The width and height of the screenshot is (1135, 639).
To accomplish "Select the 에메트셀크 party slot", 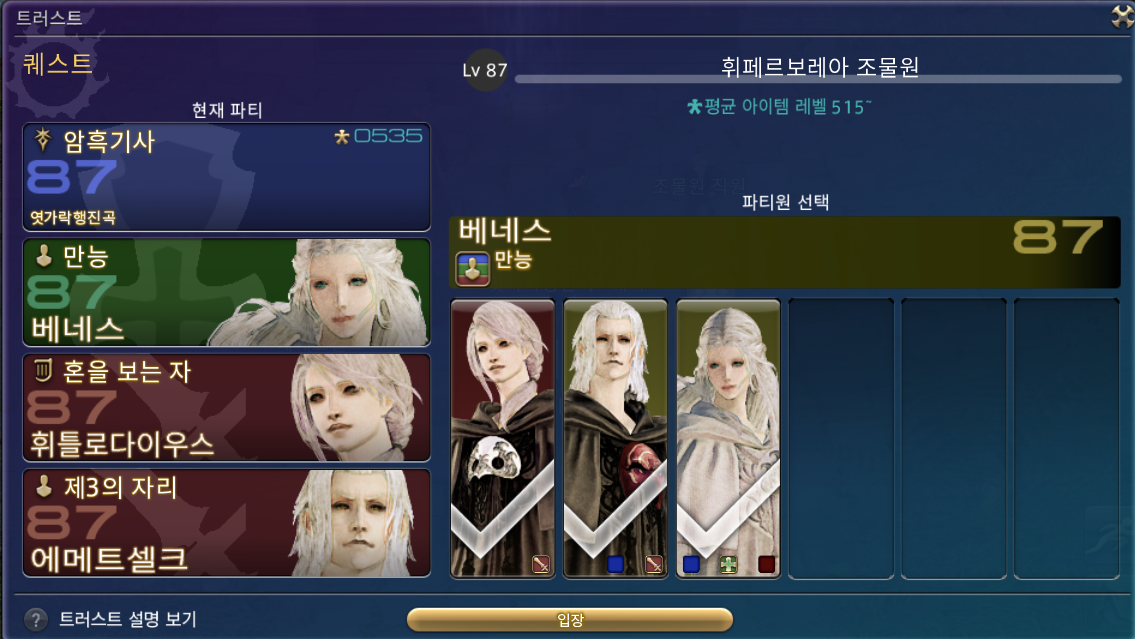I will (x=227, y=522).
